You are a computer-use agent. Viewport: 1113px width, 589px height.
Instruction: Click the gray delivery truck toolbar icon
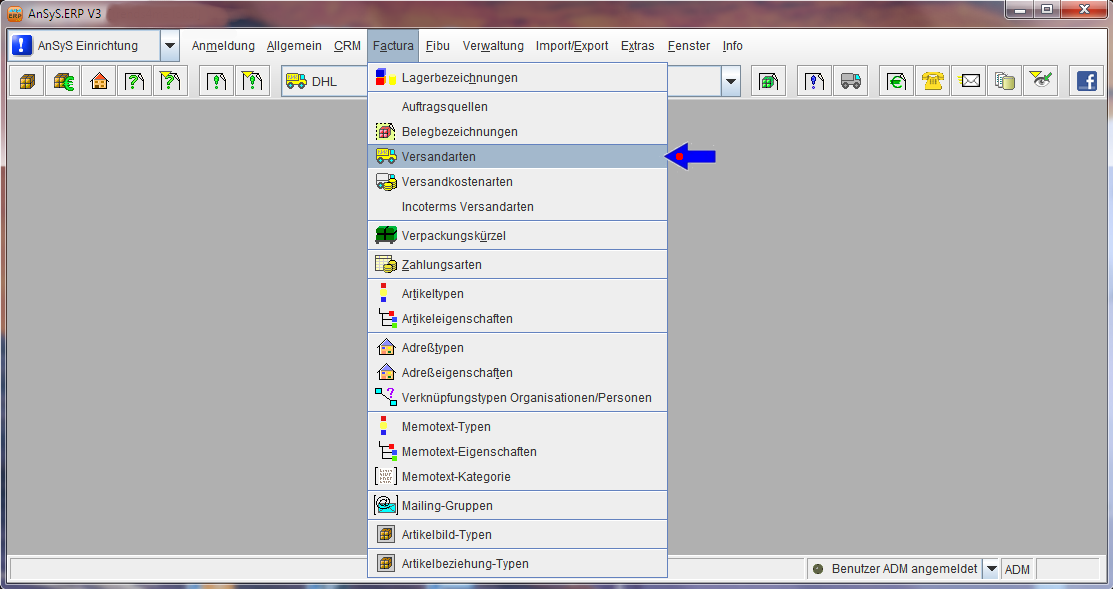[850, 81]
